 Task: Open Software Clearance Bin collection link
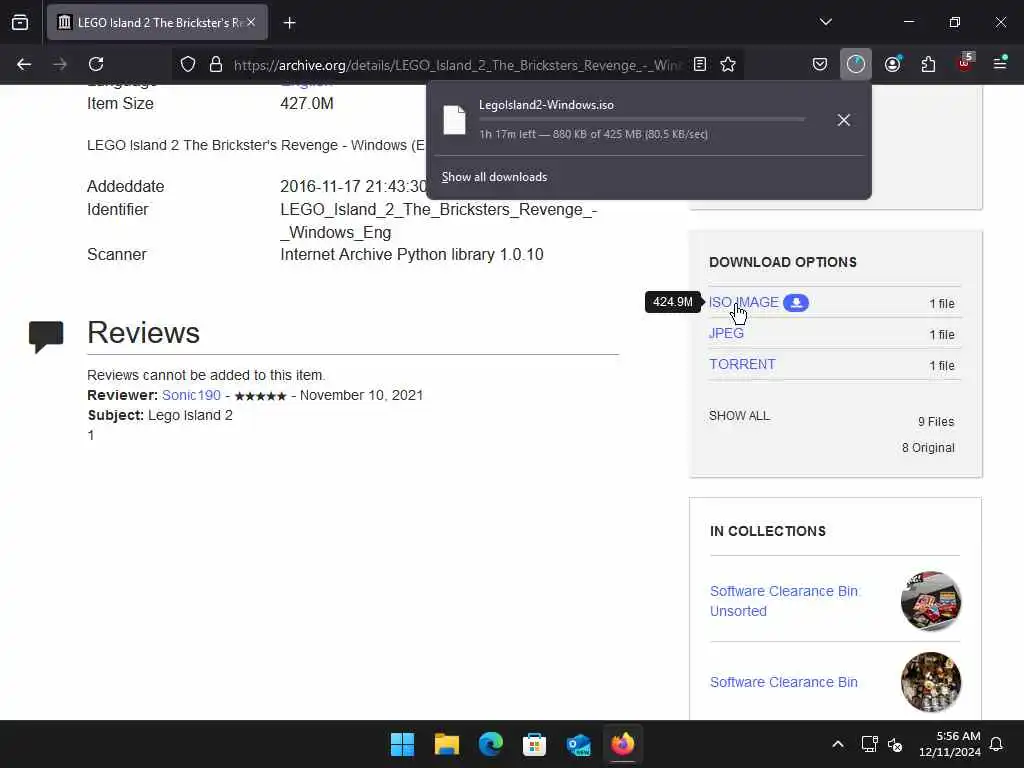(x=784, y=682)
